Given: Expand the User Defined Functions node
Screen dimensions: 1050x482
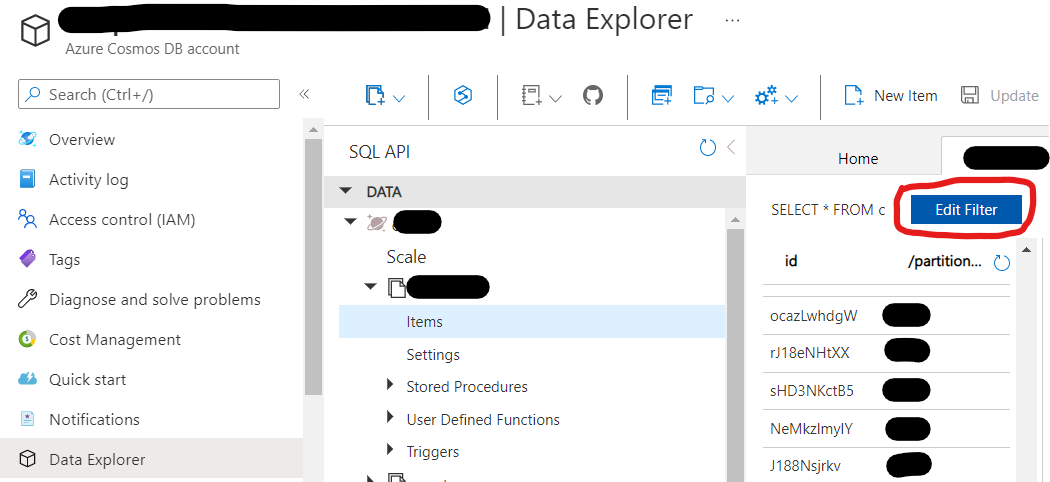Looking at the screenshot, I should pyautogui.click(x=391, y=419).
